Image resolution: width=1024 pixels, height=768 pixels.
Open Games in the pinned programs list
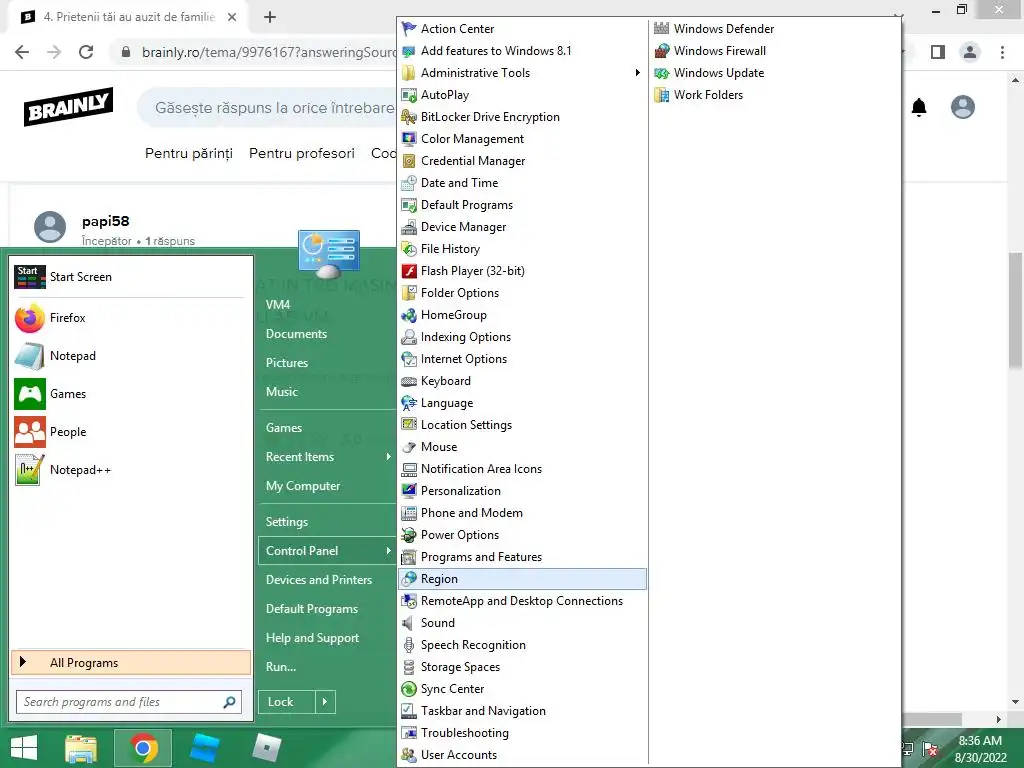pyautogui.click(x=131, y=394)
